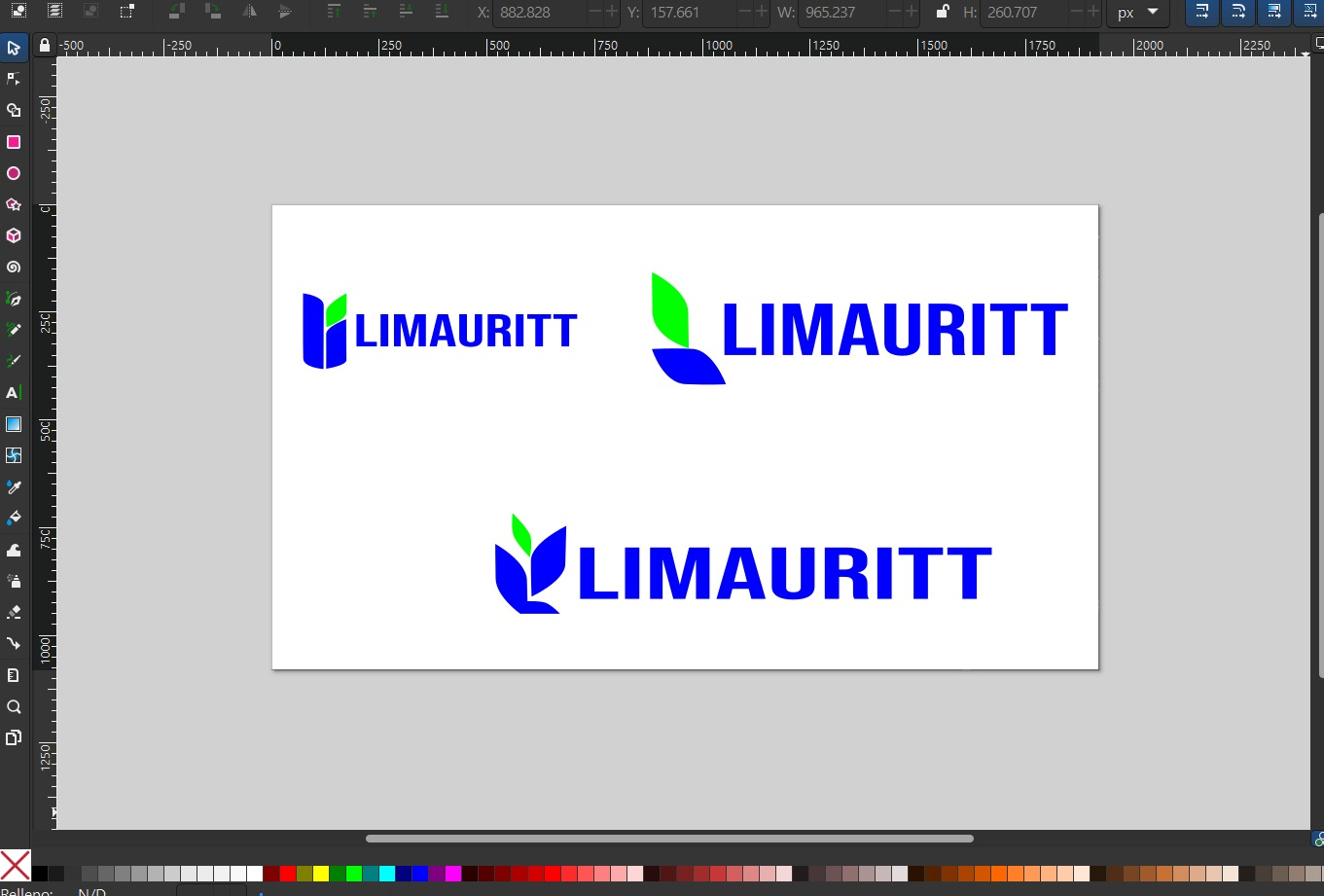Click the horizontal canvas scrollbar
The width and height of the screenshot is (1324, 896).
tap(668, 839)
